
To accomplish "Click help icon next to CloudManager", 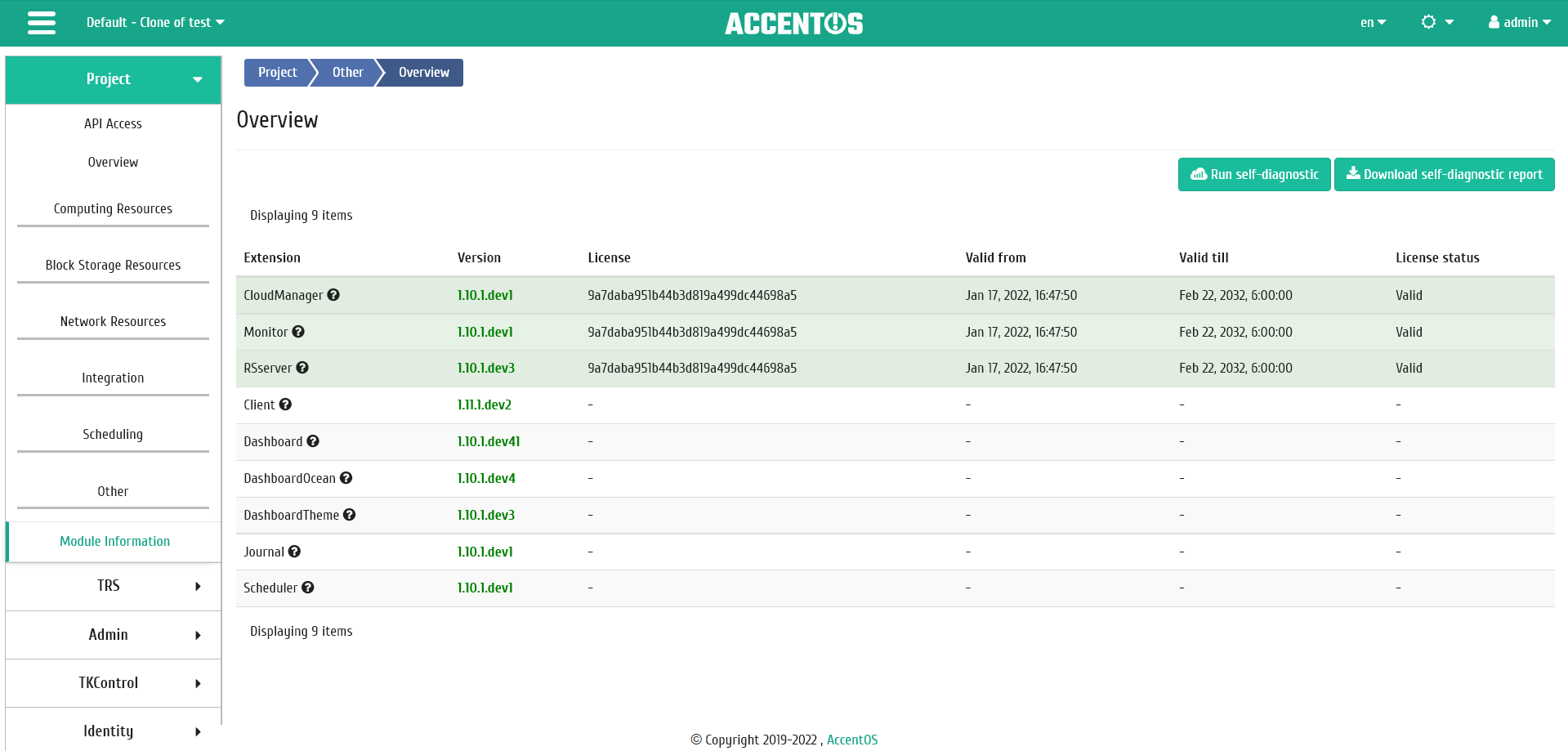I will point(333,295).
